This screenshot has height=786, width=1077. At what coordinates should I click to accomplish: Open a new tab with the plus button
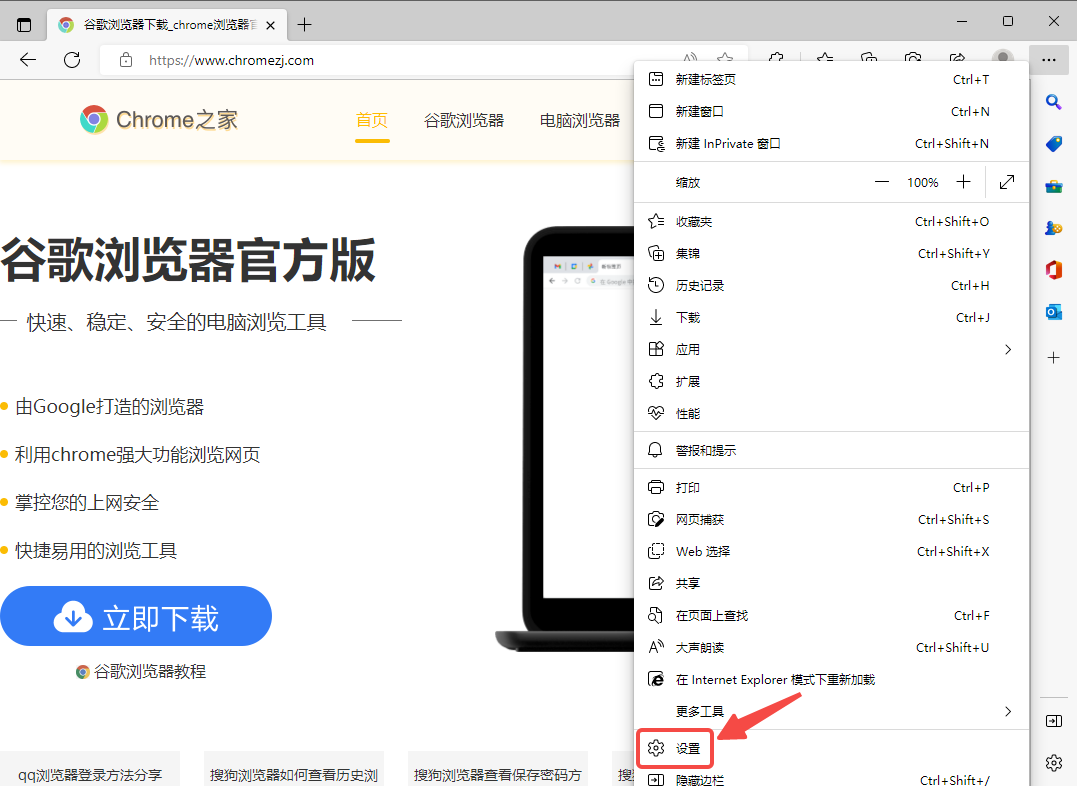304,25
